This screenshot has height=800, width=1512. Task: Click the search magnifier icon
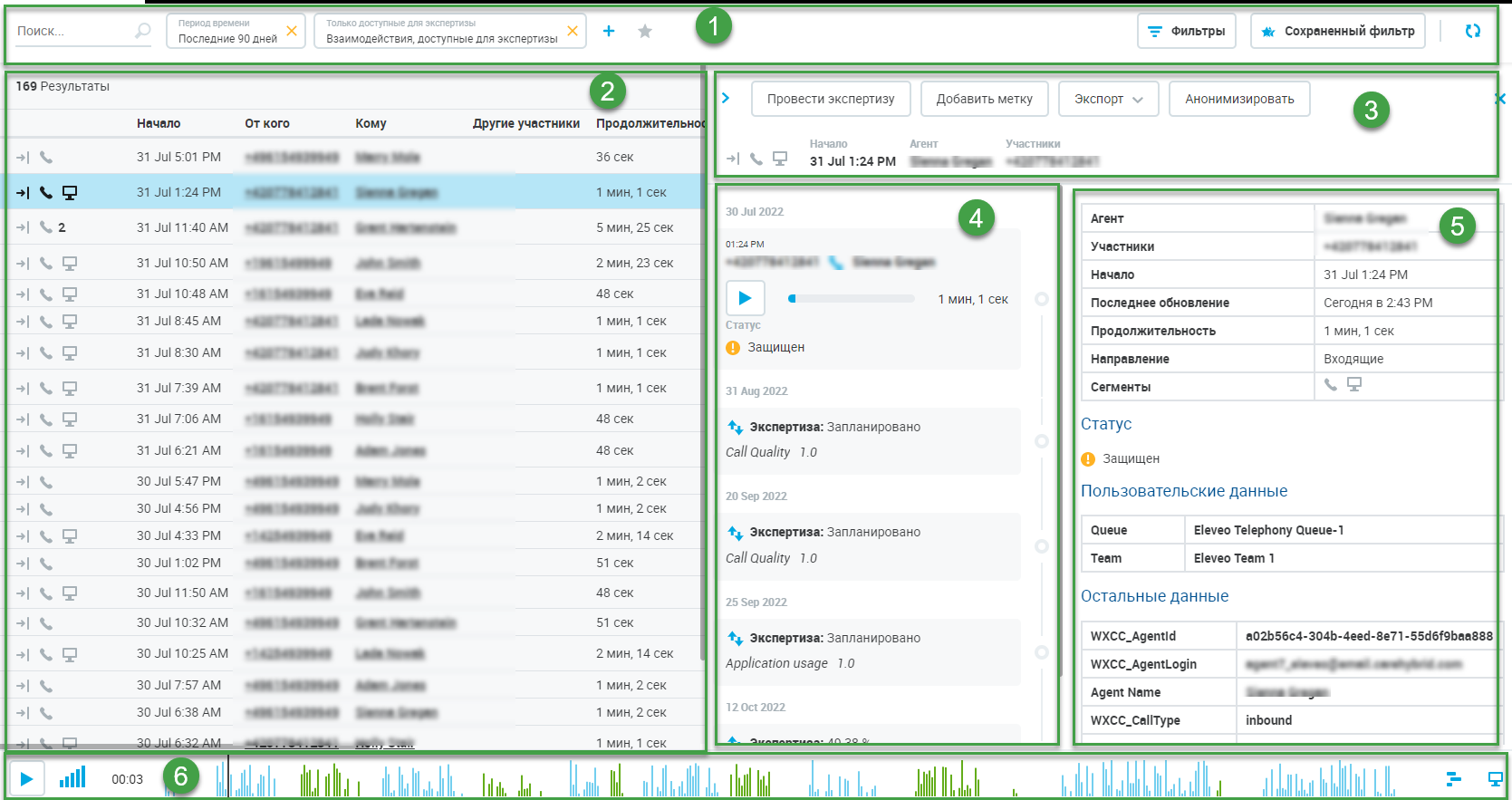pos(142,31)
